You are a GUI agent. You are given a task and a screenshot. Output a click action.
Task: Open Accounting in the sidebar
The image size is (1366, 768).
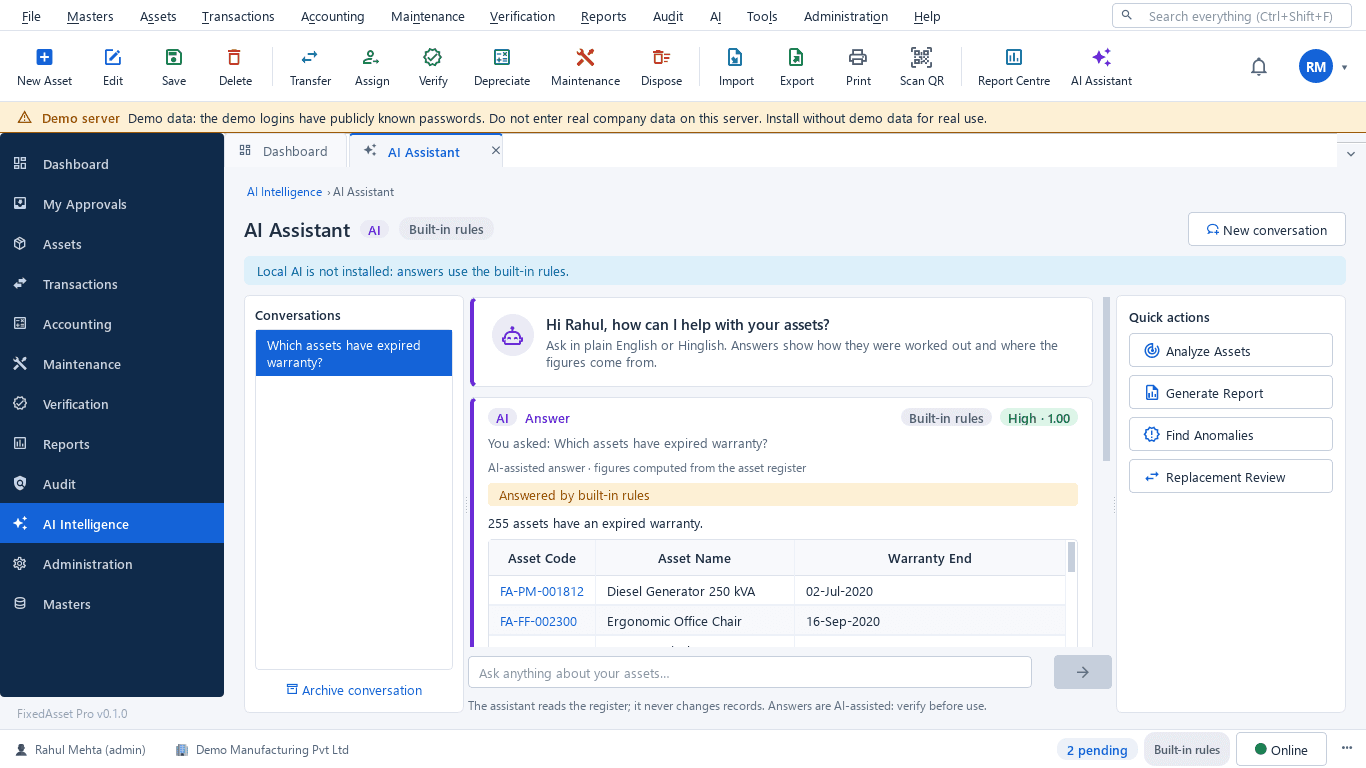[112, 324]
